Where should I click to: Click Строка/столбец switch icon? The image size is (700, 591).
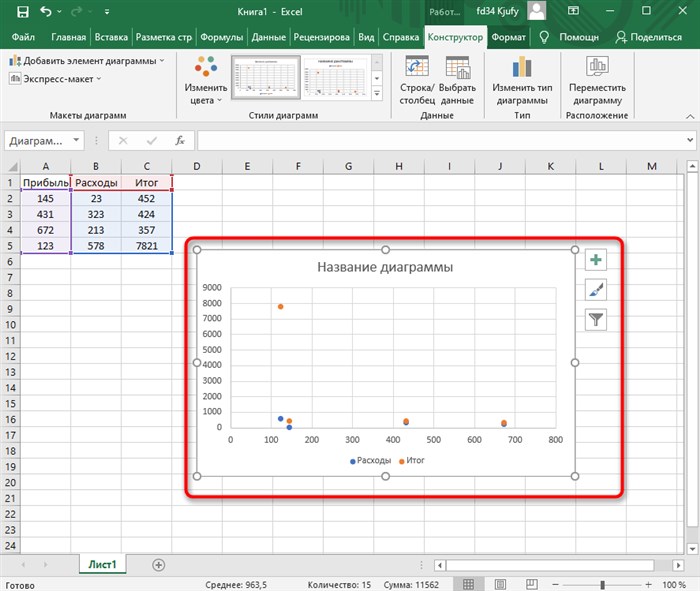point(417,67)
